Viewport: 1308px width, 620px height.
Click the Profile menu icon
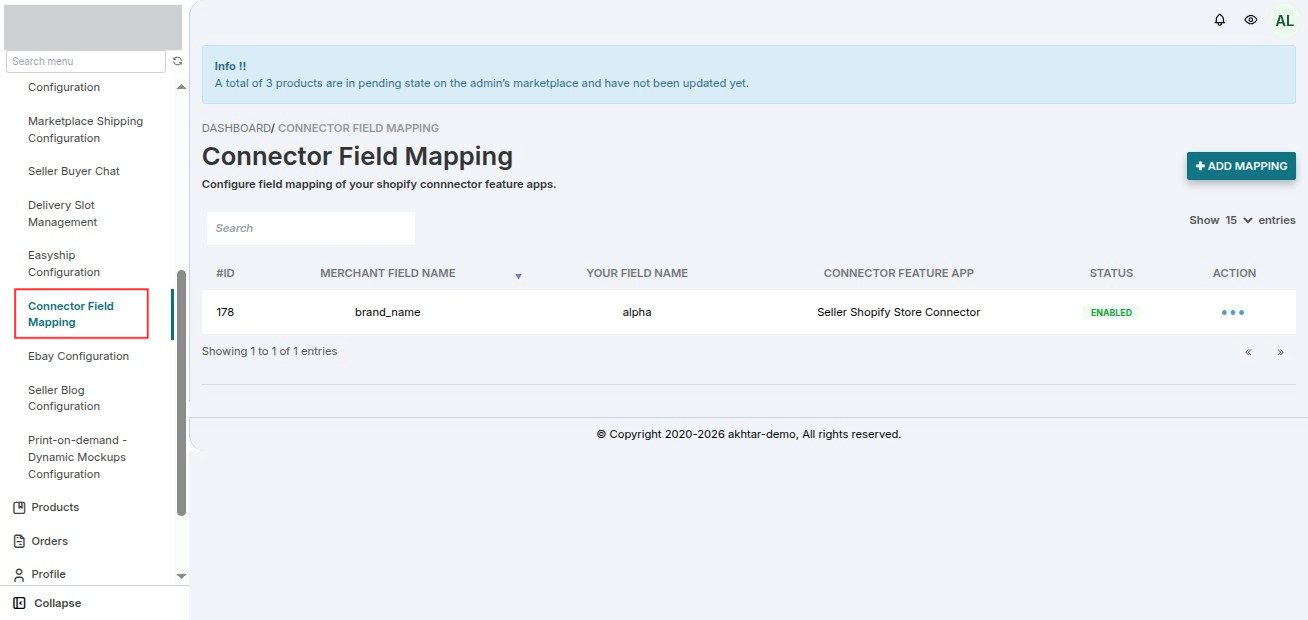[x=18, y=574]
